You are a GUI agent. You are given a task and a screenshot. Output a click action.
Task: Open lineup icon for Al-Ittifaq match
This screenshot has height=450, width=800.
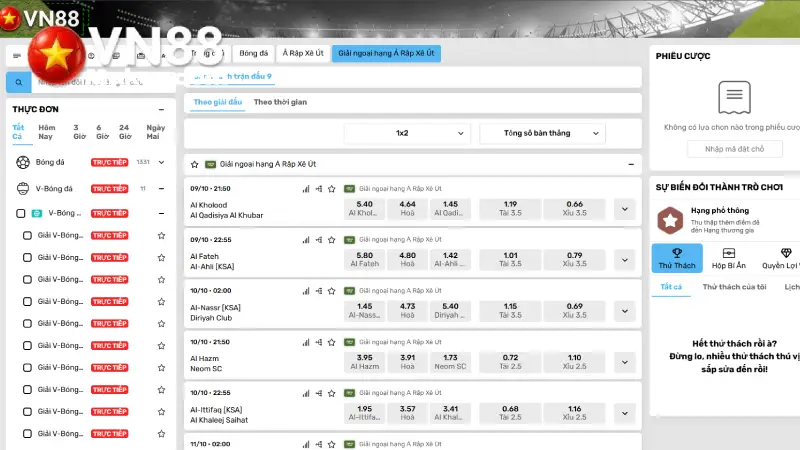pos(319,393)
